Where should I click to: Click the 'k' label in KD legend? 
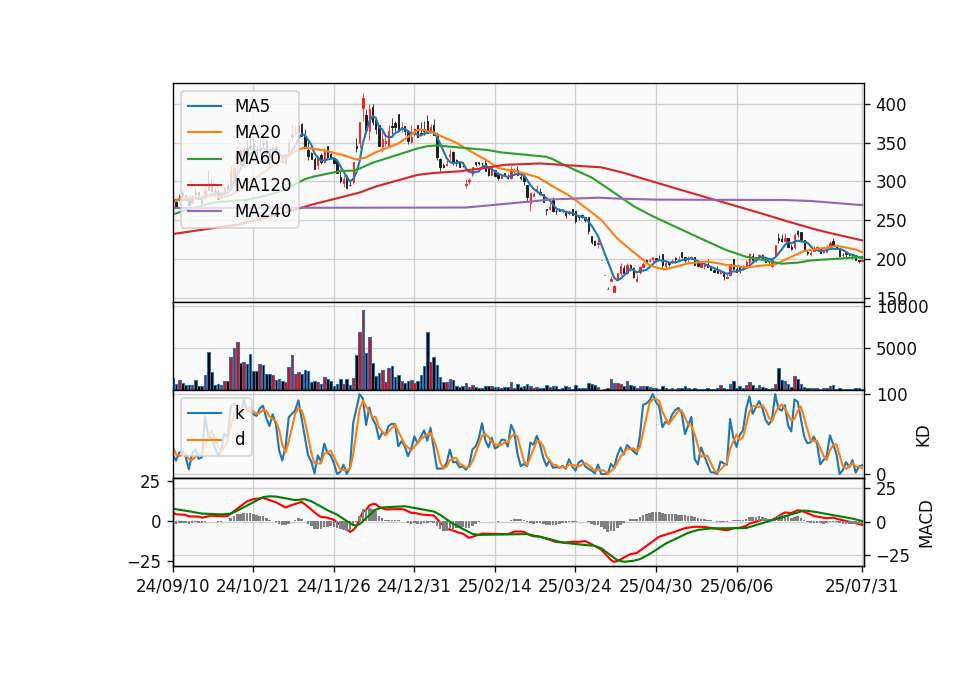point(239,413)
